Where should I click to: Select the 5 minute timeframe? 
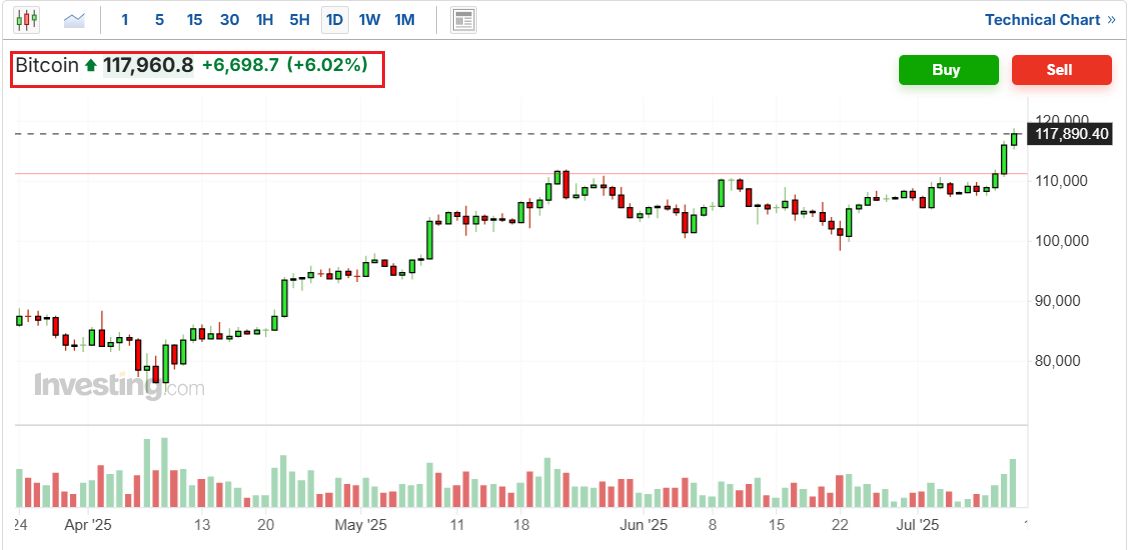[x=159, y=19]
